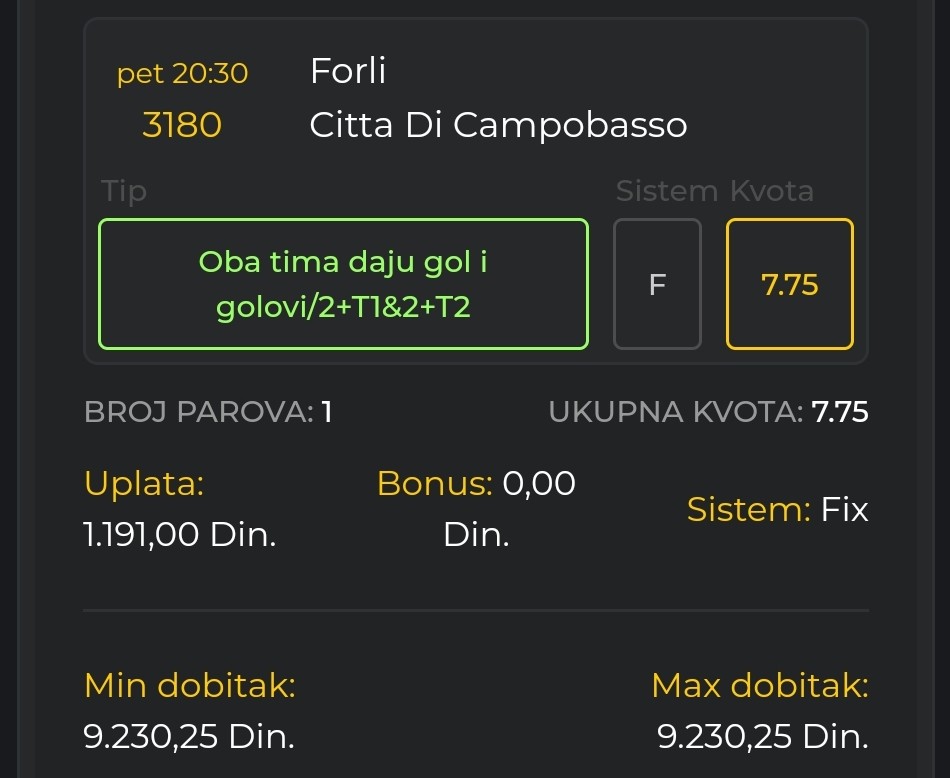950x778 pixels.
Task: Click the 'Bonus: 0,00' text
Action: tap(476, 484)
